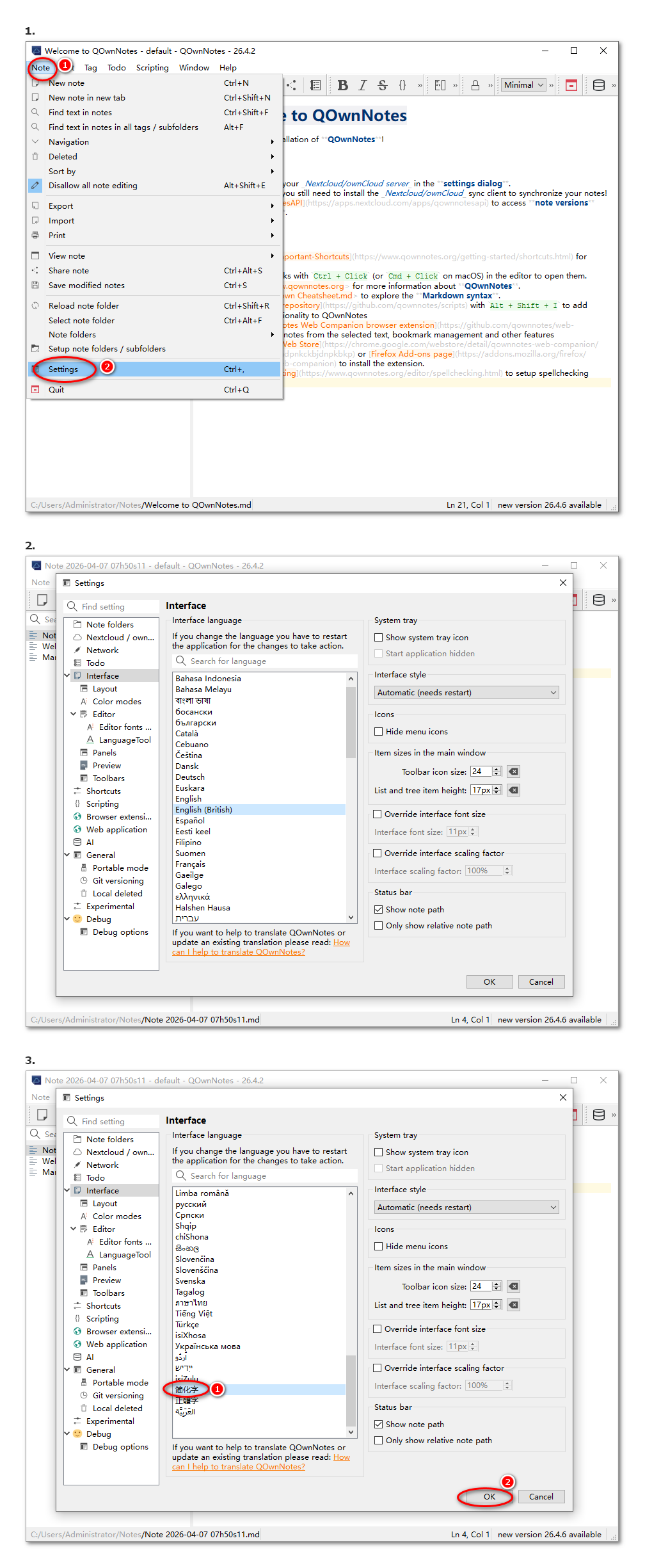
Task: Click the Search for language magnifier in panel 3
Action: pyautogui.click(x=181, y=1176)
